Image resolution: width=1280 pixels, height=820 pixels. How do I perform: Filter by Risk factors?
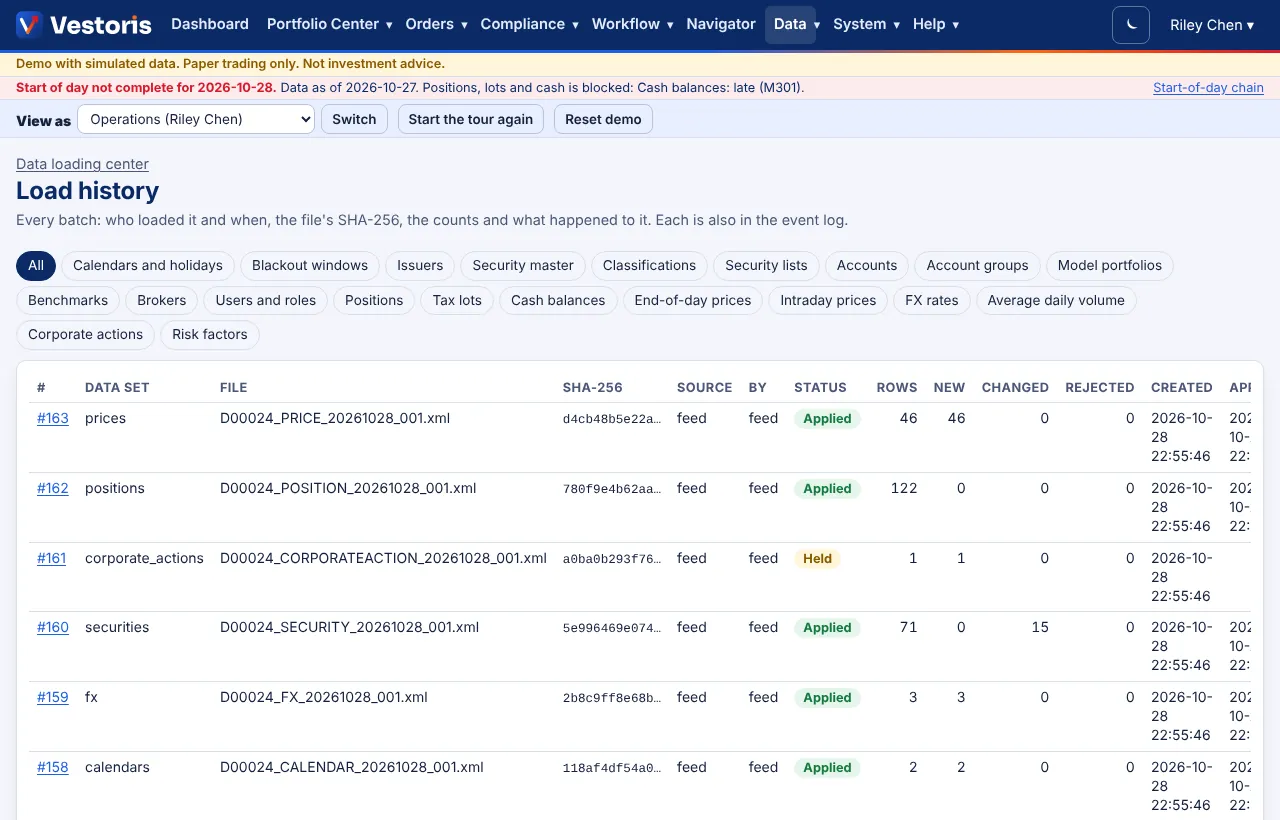point(210,334)
